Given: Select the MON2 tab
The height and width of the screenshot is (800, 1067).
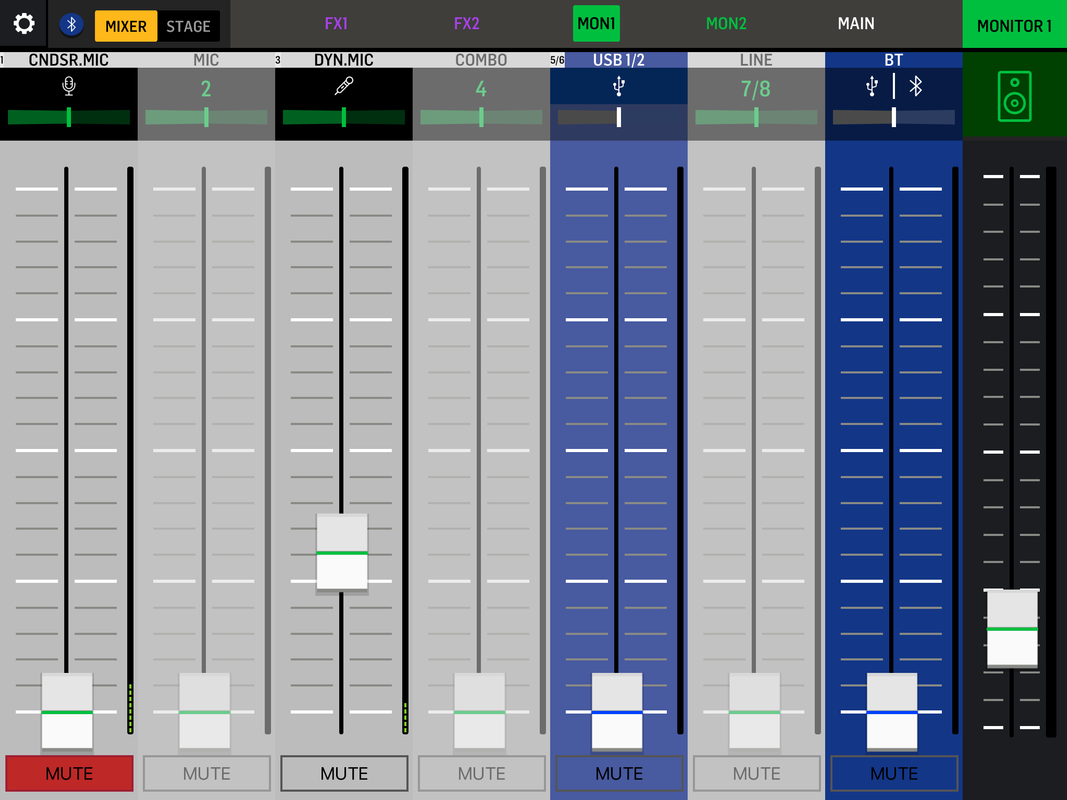Looking at the screenshot, I should [x=726, y=24].
